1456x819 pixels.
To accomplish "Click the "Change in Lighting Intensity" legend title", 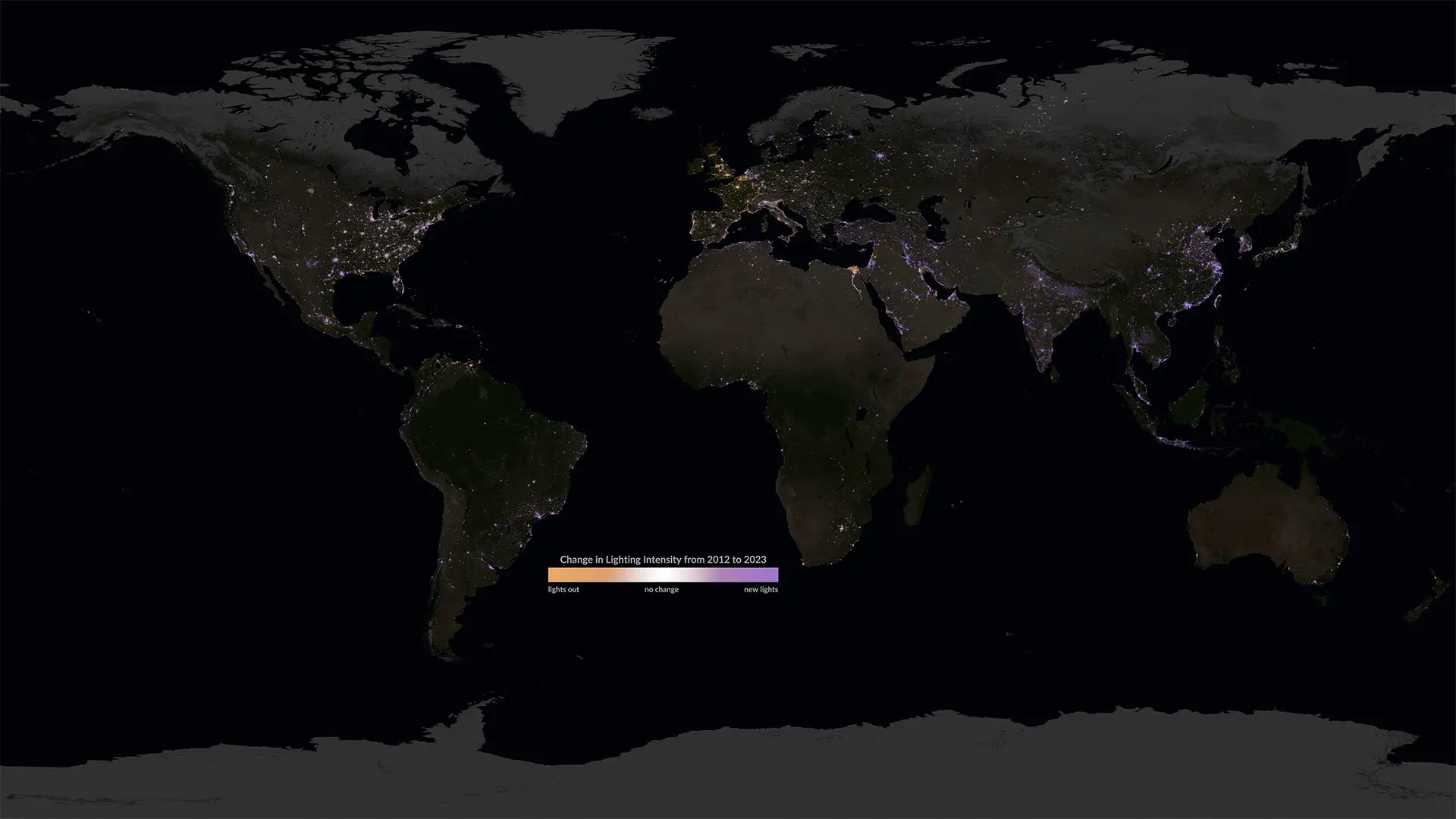I will 663,560.
